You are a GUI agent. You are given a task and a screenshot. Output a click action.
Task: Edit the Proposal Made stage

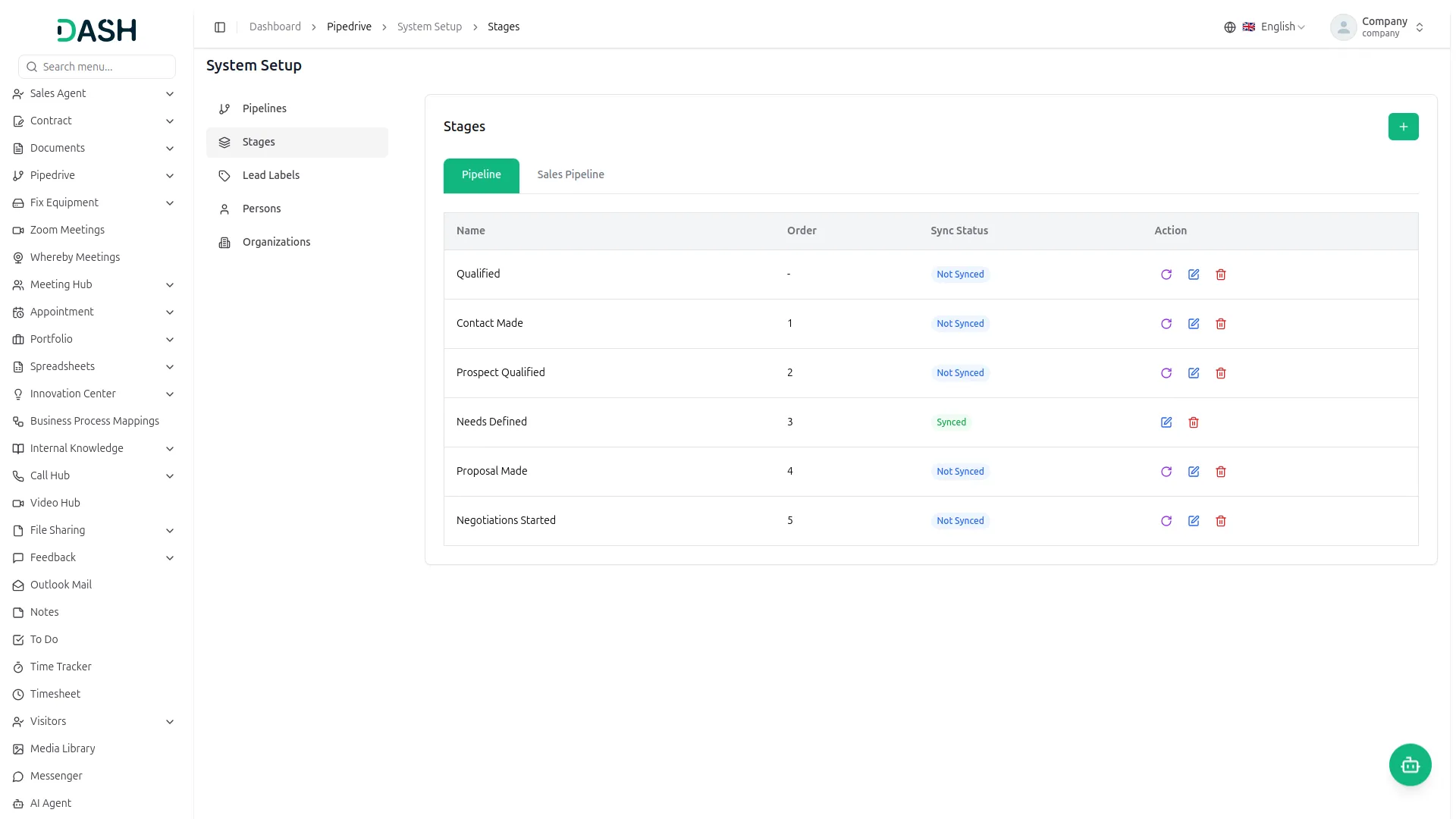click(1194, 472)
